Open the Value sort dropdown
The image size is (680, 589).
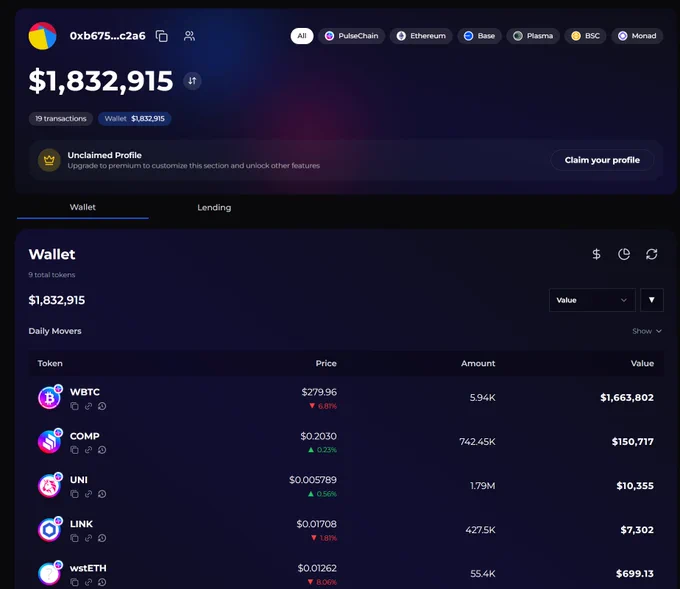point(592,300)
